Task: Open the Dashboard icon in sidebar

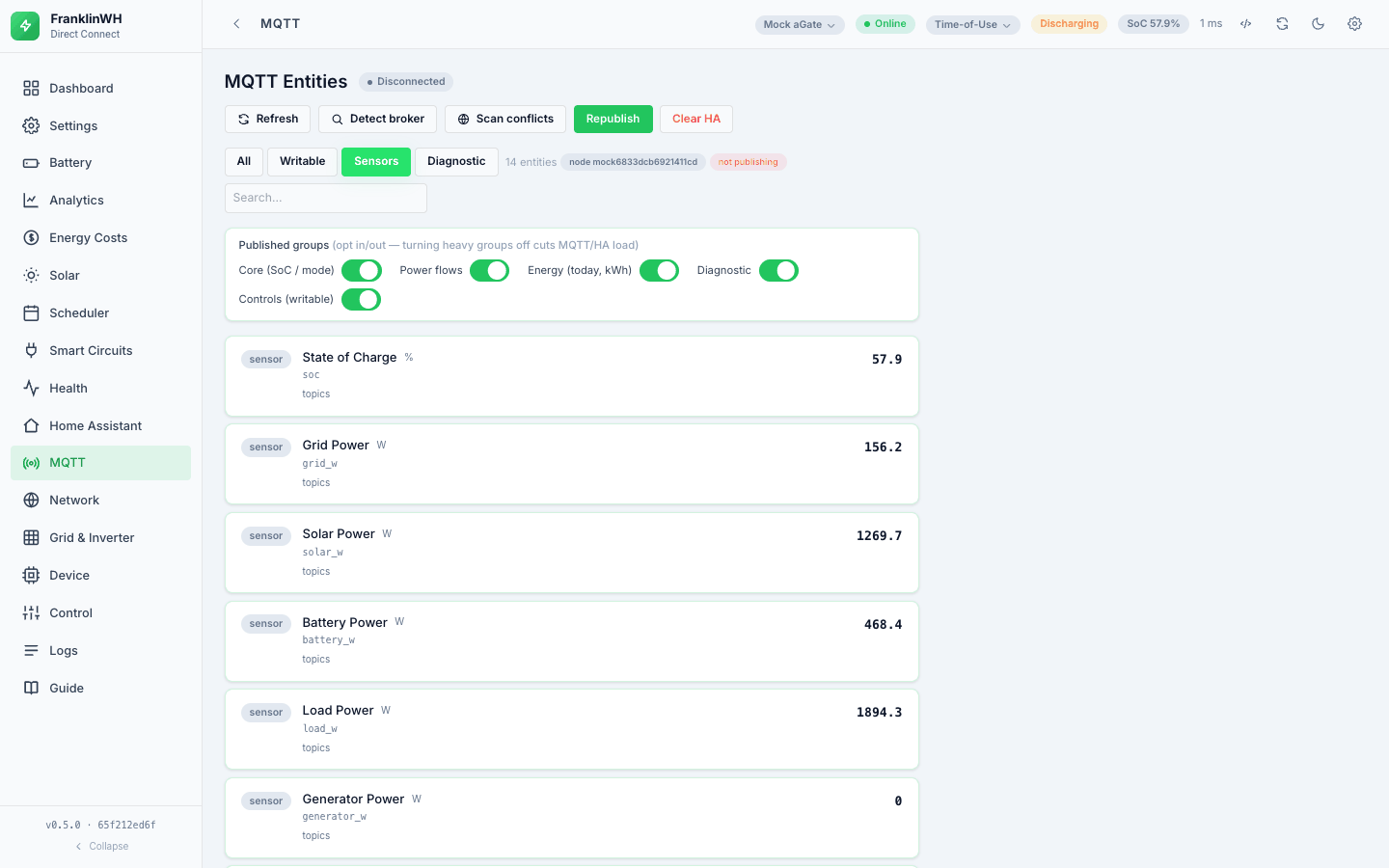Action: click(x=31, y=89)
